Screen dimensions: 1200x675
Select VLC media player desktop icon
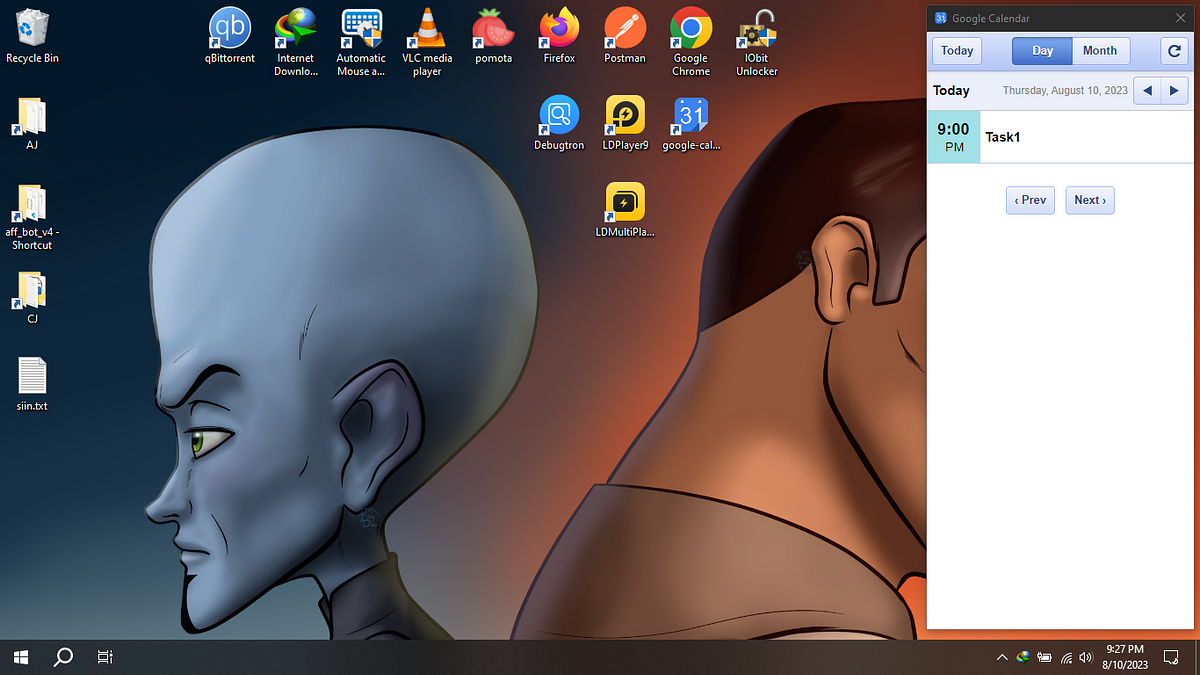tap(427, 42)
